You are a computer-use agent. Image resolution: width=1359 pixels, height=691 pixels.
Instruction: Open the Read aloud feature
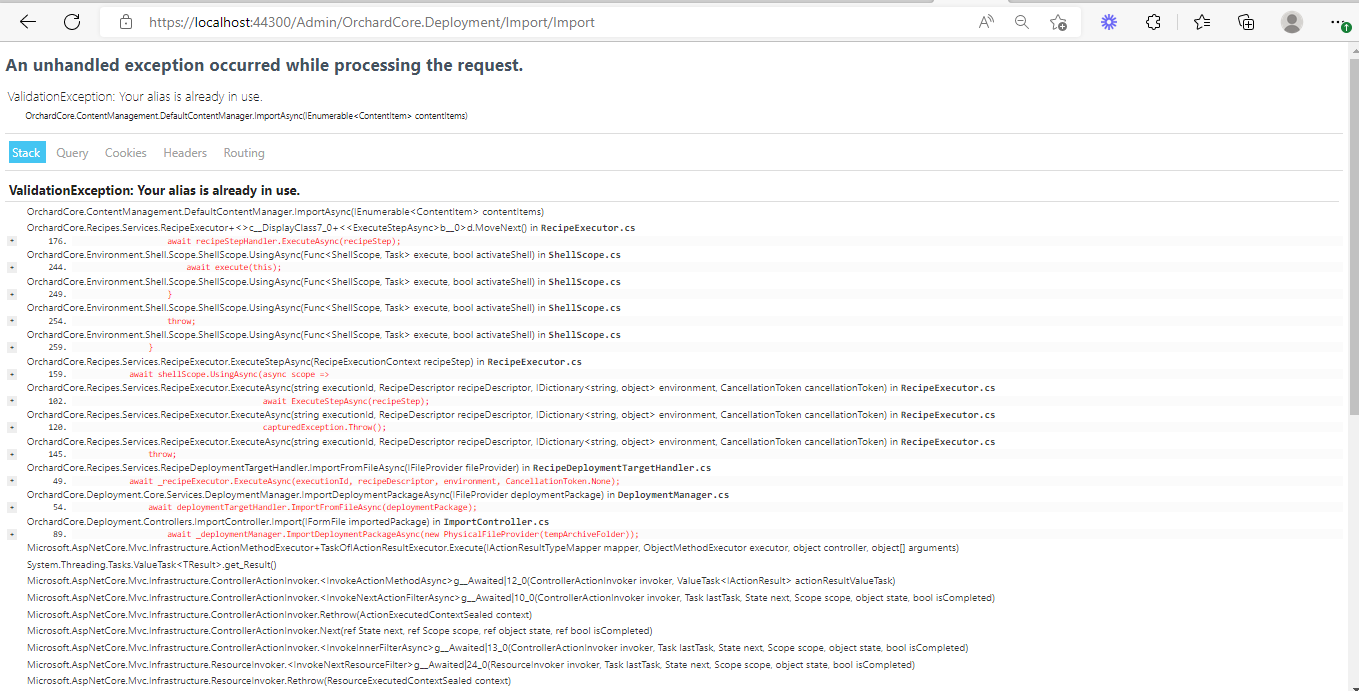[x=985, y=21]
